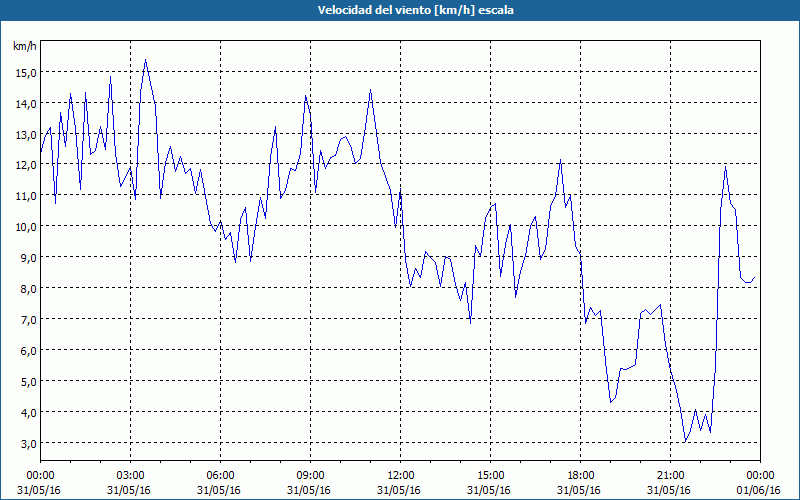The height and width of the screenshot is (500, 800).
Task: Select the 6,0 y-axis value
Action: pyautogui.click(x=28, y=351)
